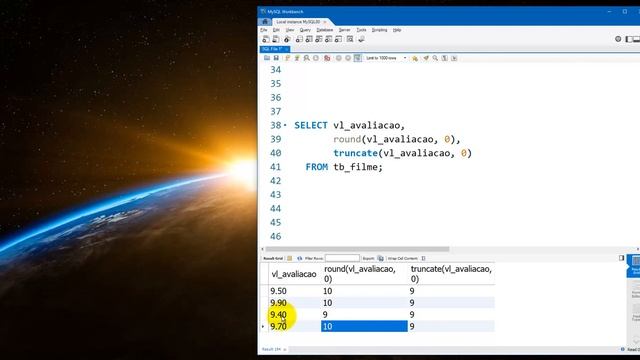Image resolution: width=640 pixels, height=360 pixels.
Task: Close the Result 194 tab
Action: click(285, 349)
